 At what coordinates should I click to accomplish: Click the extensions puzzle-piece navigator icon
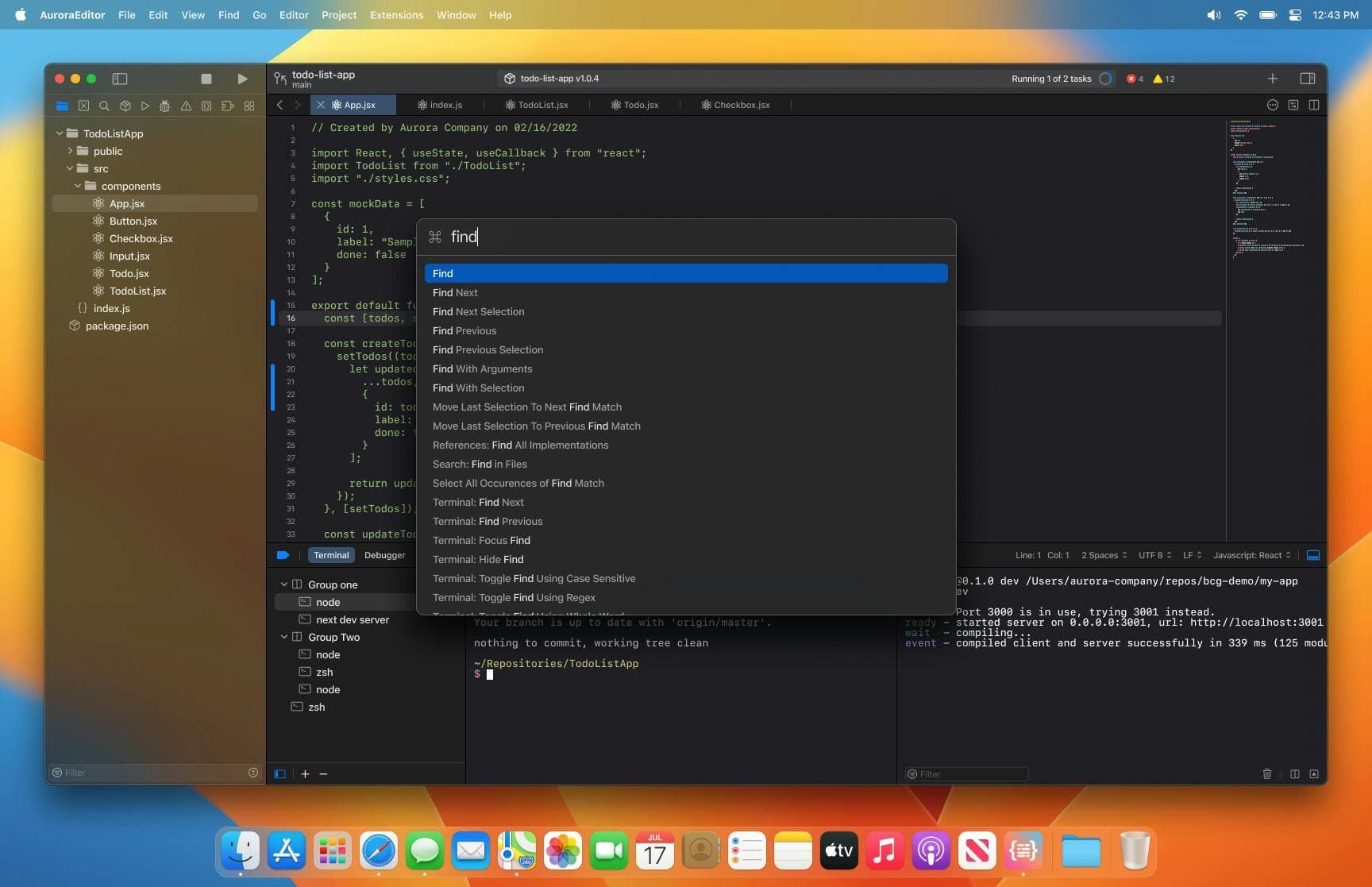click(x=228, y=106)
